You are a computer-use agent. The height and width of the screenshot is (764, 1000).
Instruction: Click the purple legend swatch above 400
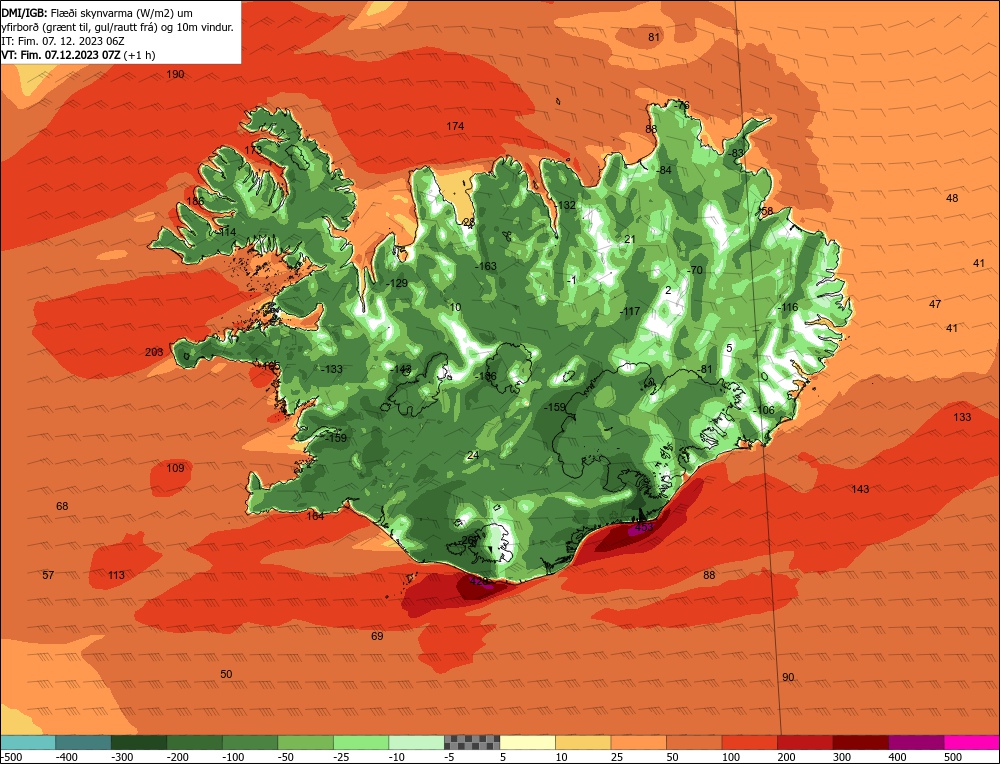(916, 742)
